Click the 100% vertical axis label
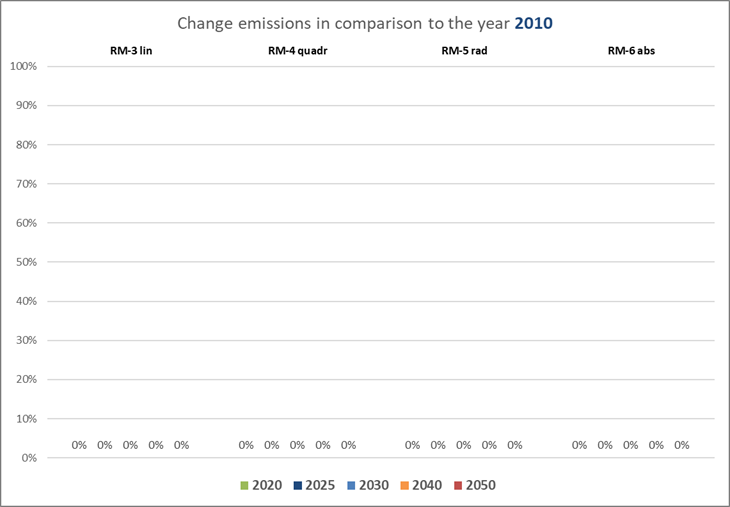Screen dimensions: 730x507 pyautogui.click(x=23, y=66)
